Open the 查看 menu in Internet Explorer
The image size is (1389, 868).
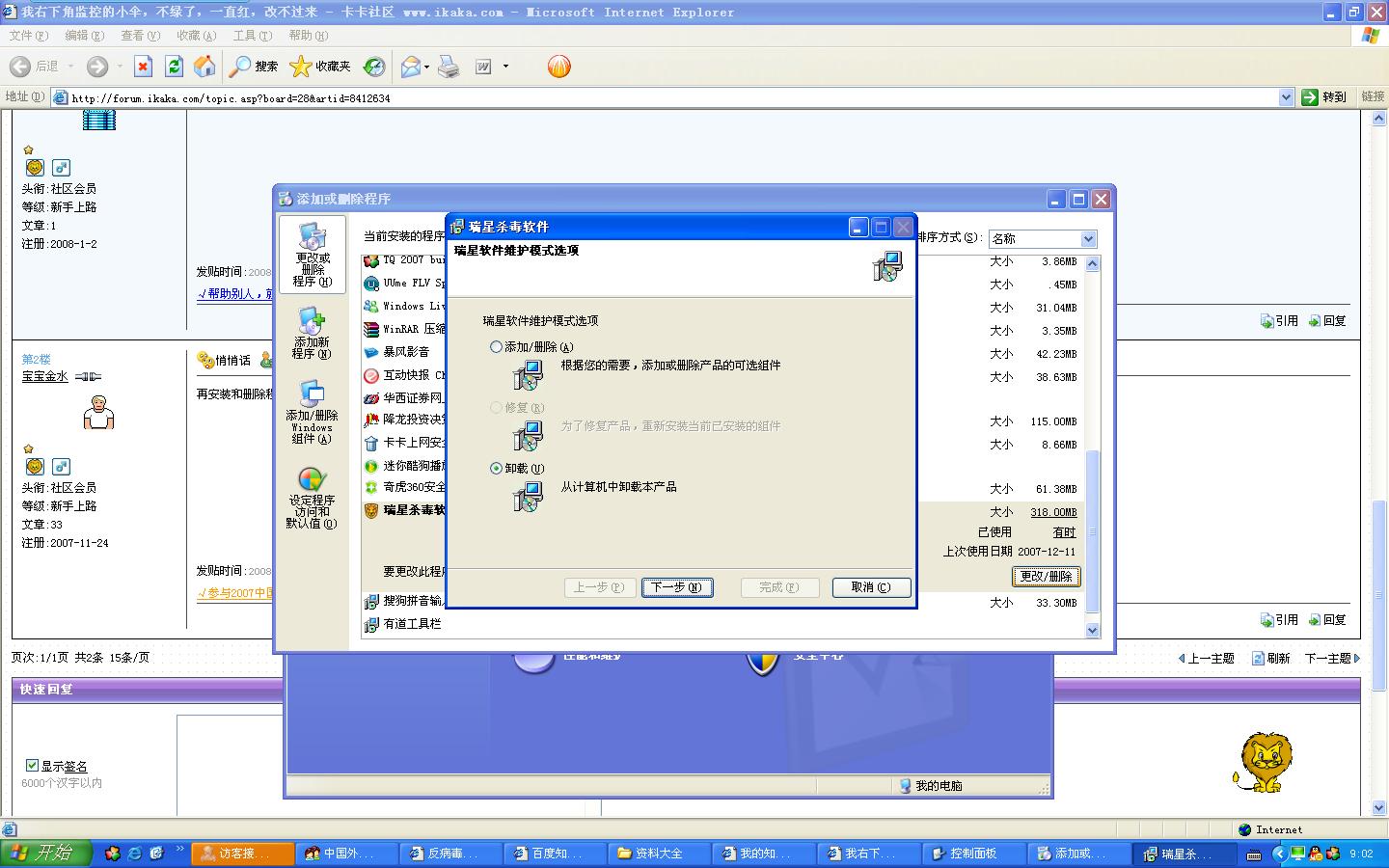pyautogui.click(x=140, y=36)
